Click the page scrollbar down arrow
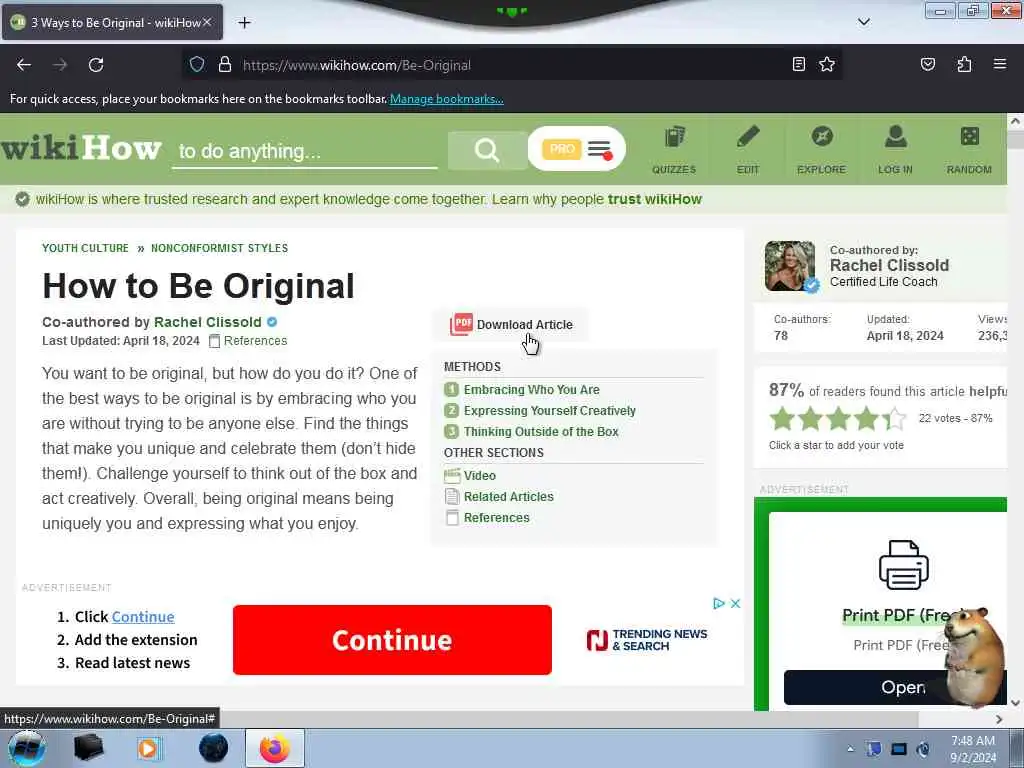Viewport: 1024px width, 768px height. (x=1015, y=703)
